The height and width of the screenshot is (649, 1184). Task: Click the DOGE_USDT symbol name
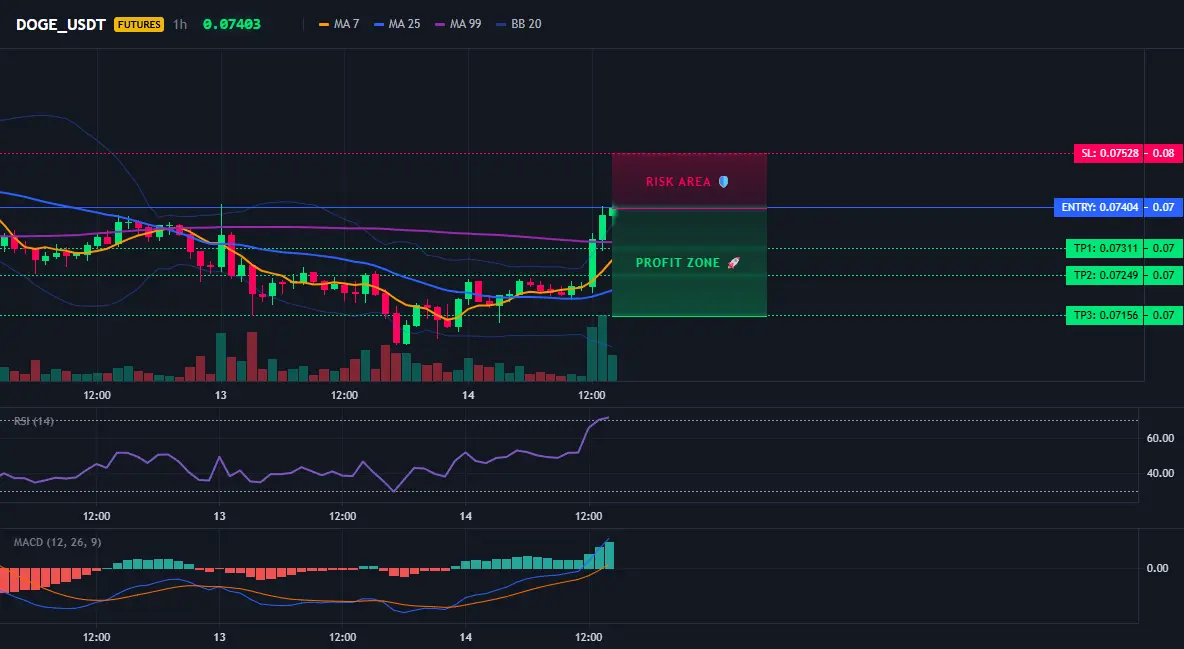(61, 24)
